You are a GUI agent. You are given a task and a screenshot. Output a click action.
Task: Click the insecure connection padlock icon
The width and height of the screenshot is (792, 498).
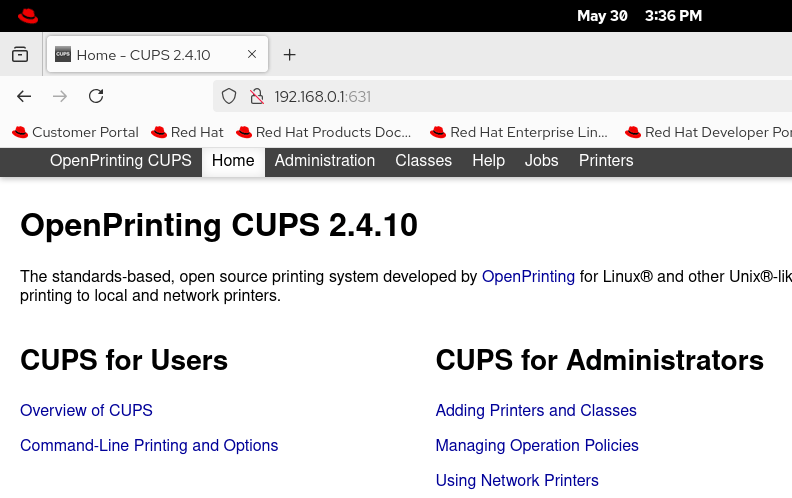pyautogui.click(x=257, y=96)
